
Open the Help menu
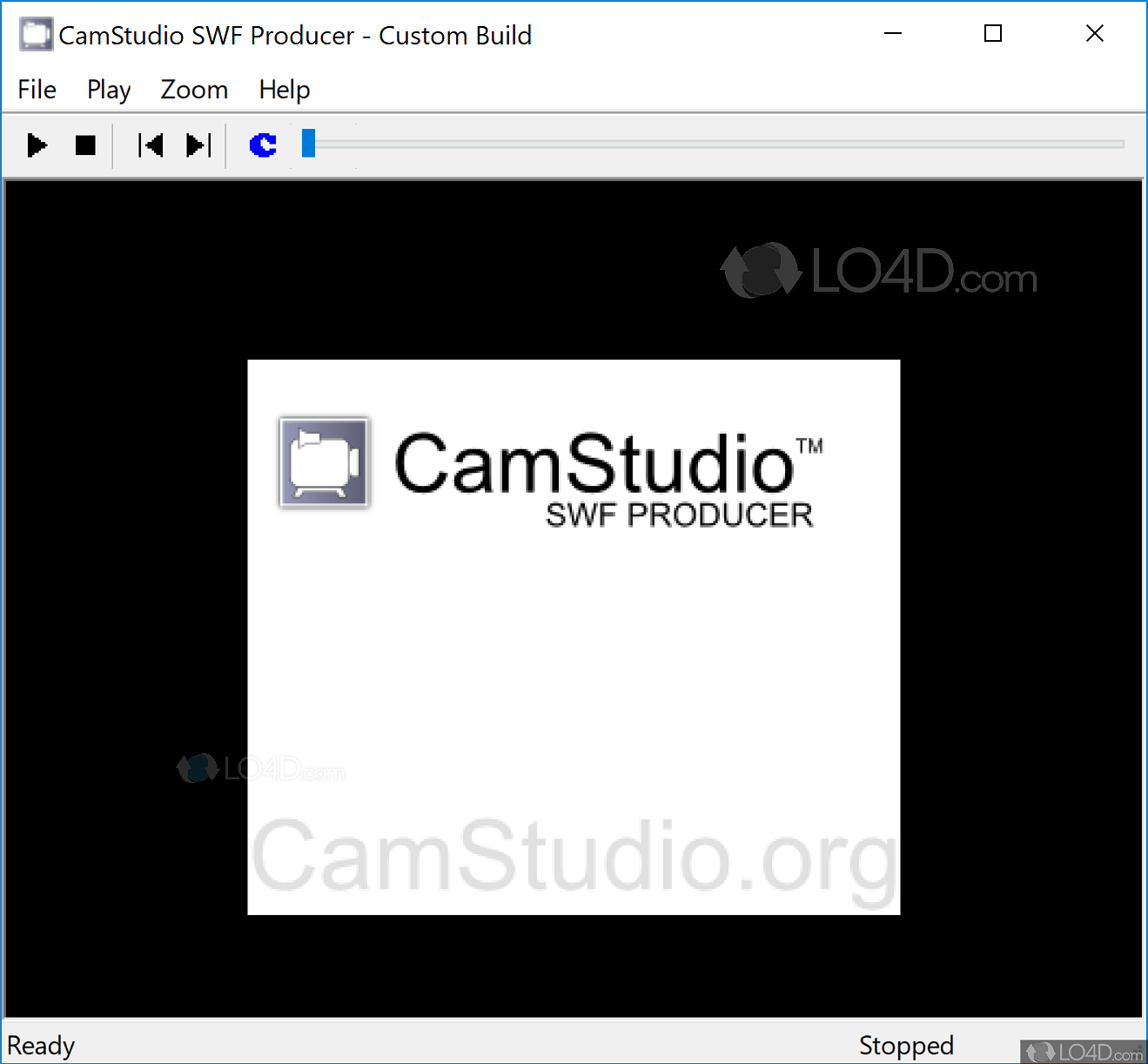pos(285,90)
